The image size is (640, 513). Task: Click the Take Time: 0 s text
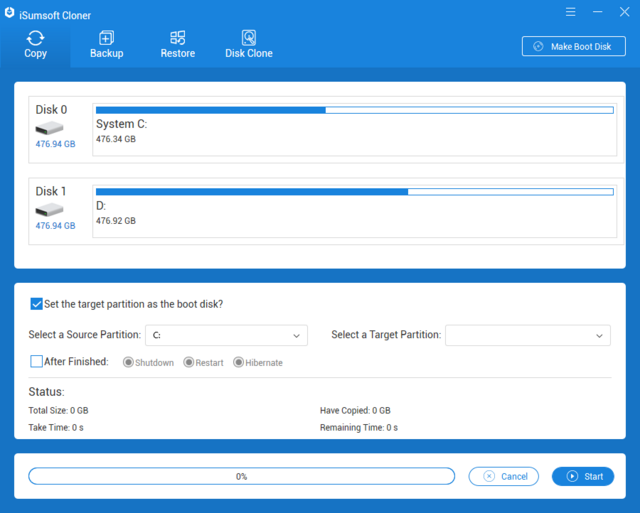[56, 428]
